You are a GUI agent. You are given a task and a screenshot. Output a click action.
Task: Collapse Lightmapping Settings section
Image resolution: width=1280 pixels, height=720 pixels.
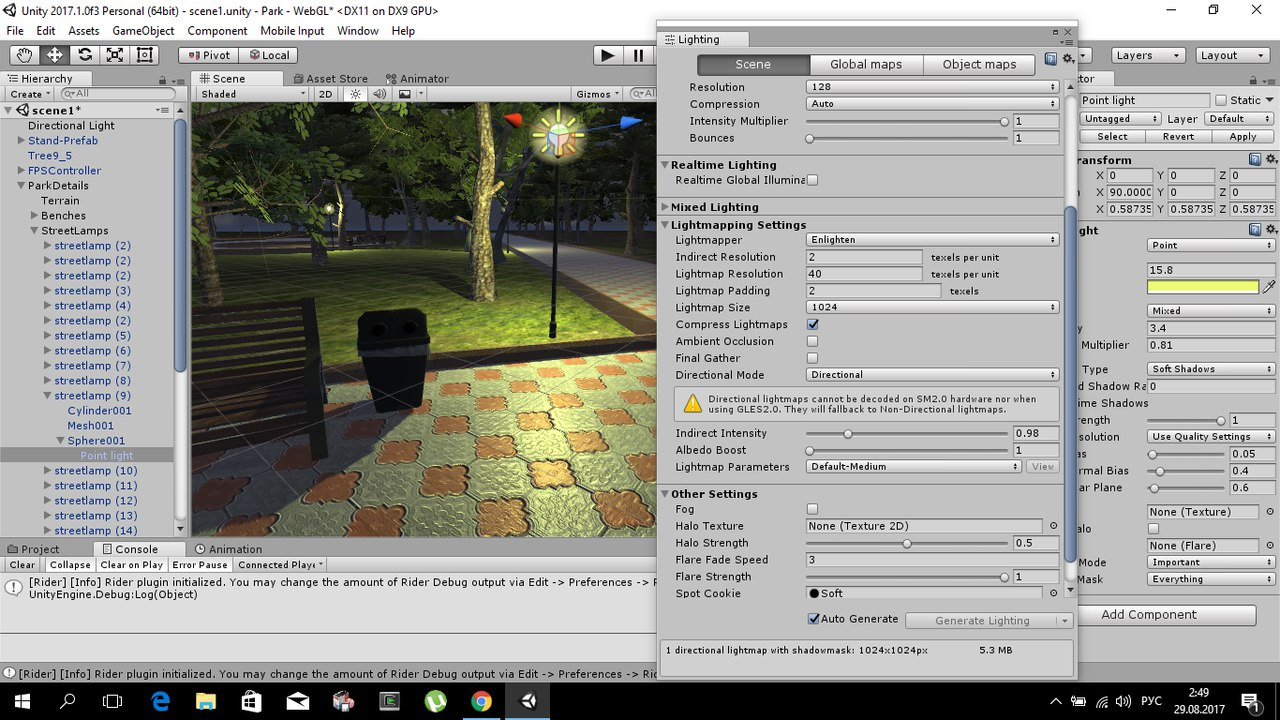(x=665, y=225)
